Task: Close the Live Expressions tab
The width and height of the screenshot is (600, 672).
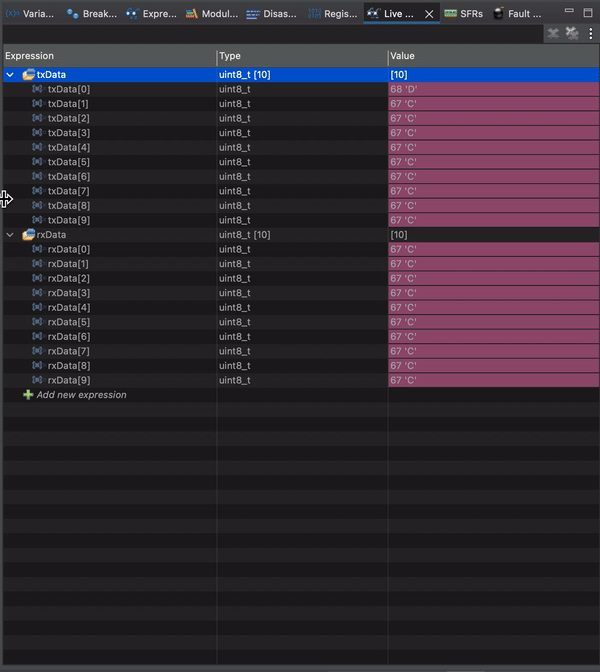Action: pos(430,14)
